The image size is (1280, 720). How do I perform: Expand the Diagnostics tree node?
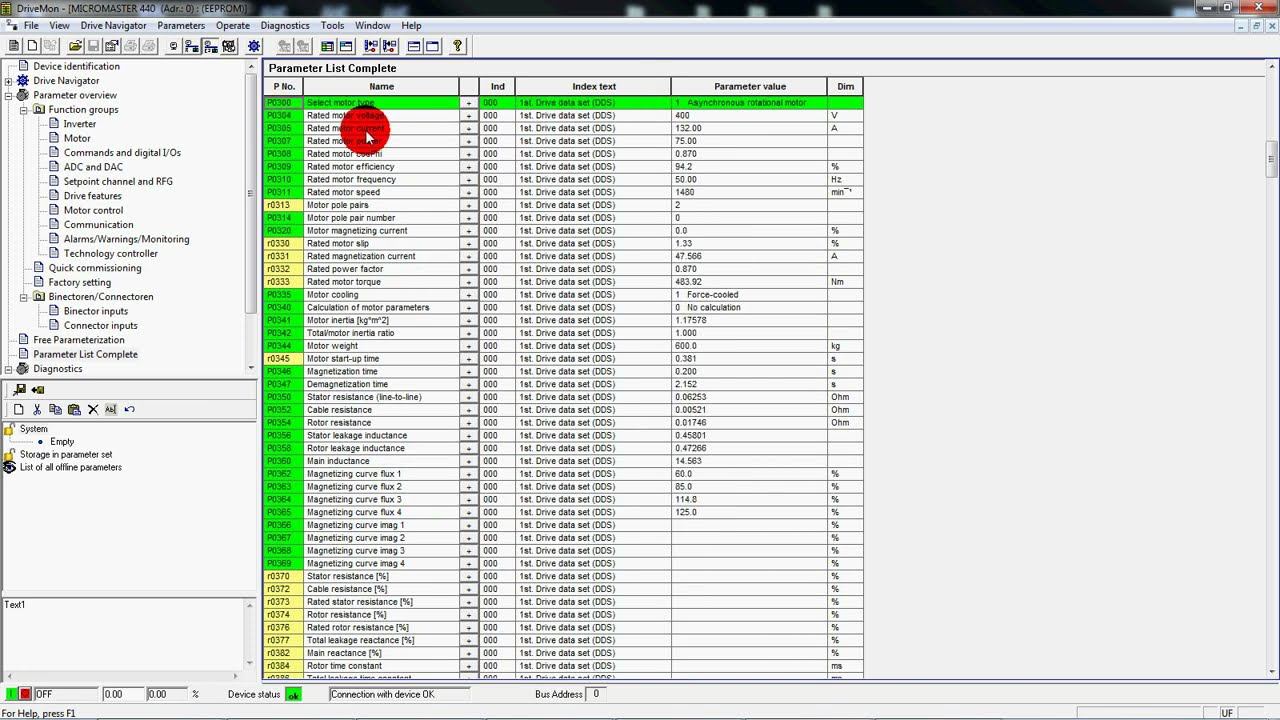point(8,369)
